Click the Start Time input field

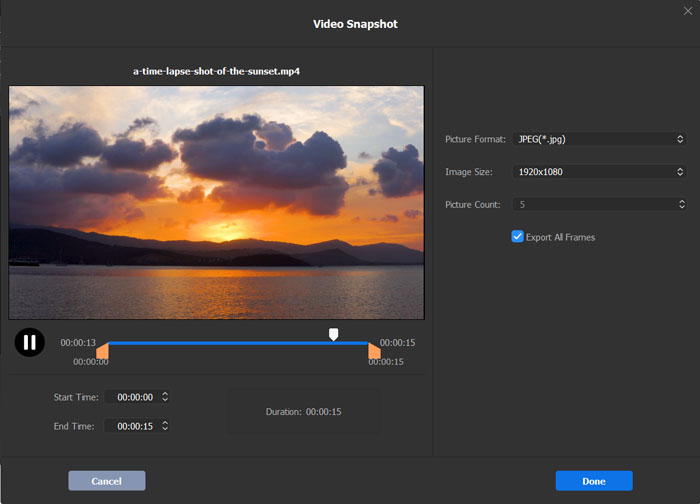pos(137,397)
